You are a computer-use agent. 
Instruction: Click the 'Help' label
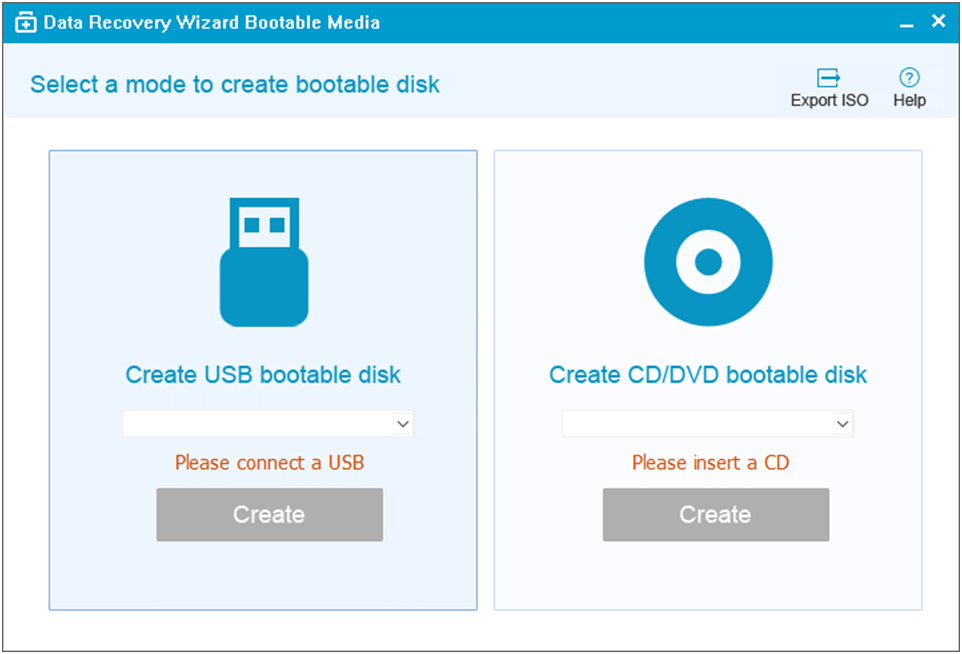pyautogui.click(x=909, y=100)
